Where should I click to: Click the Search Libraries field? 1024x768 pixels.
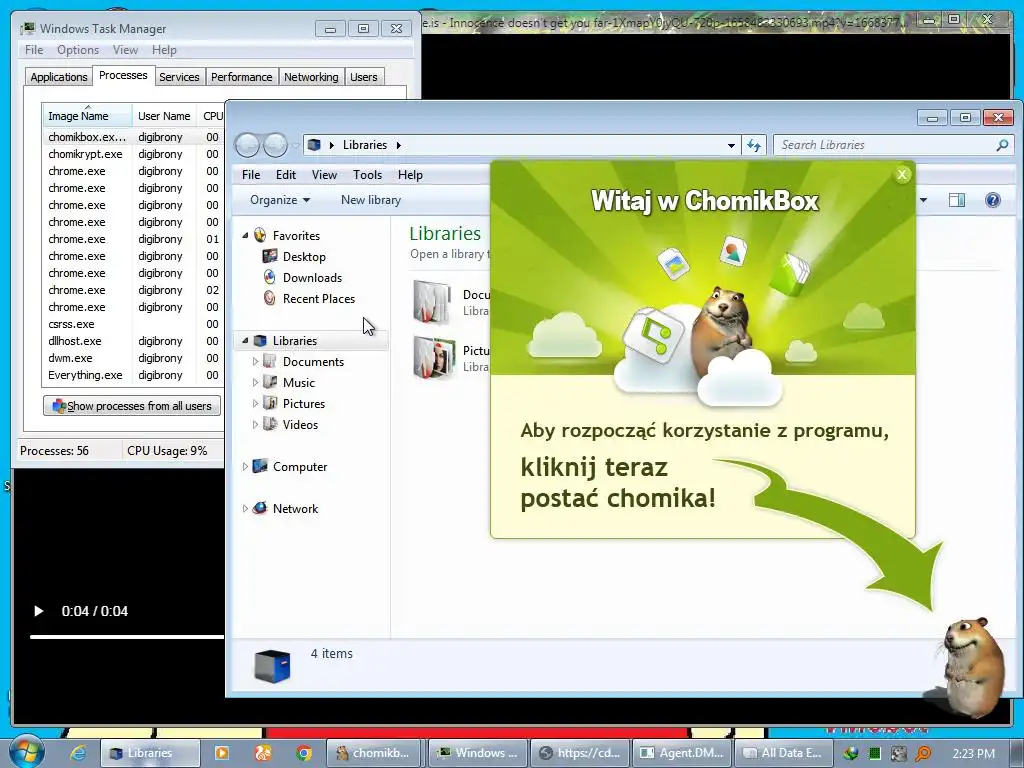893,145
